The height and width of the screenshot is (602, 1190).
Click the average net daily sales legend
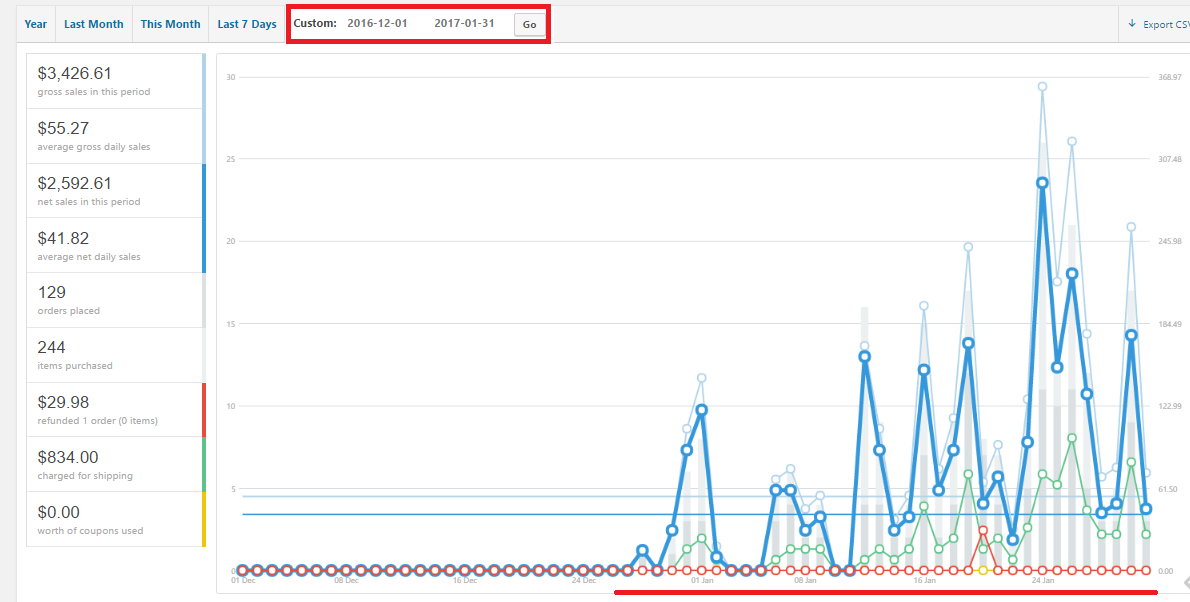click(x=115, y=245)
